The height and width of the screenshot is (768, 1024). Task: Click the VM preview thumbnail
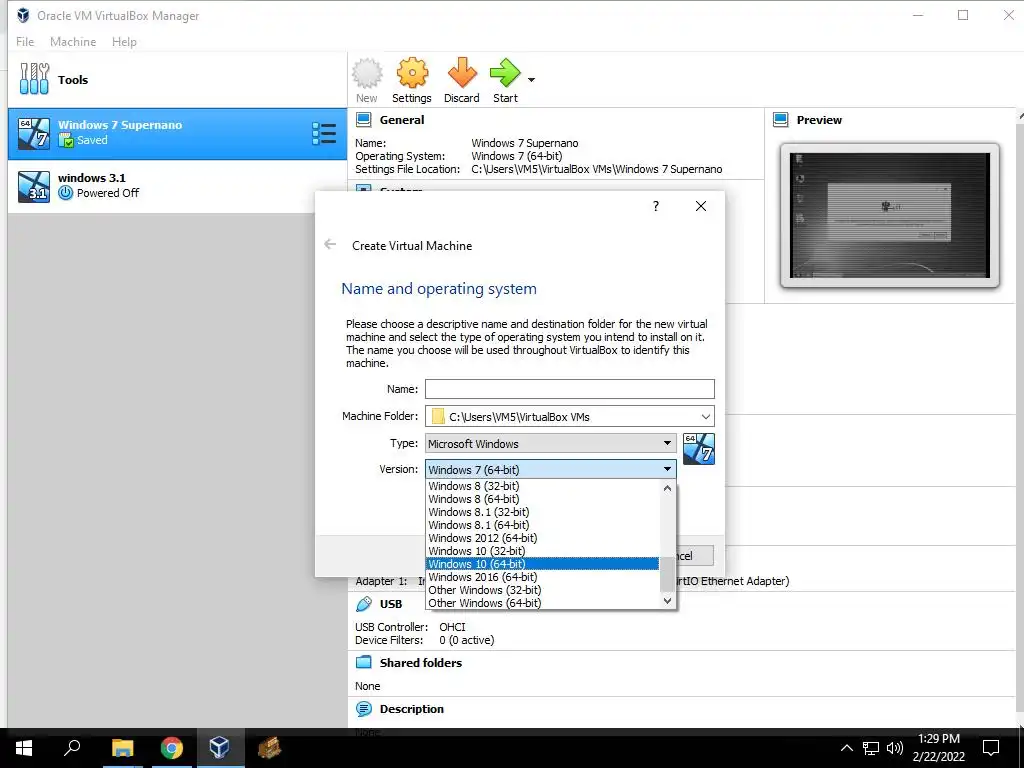point(889,216)
